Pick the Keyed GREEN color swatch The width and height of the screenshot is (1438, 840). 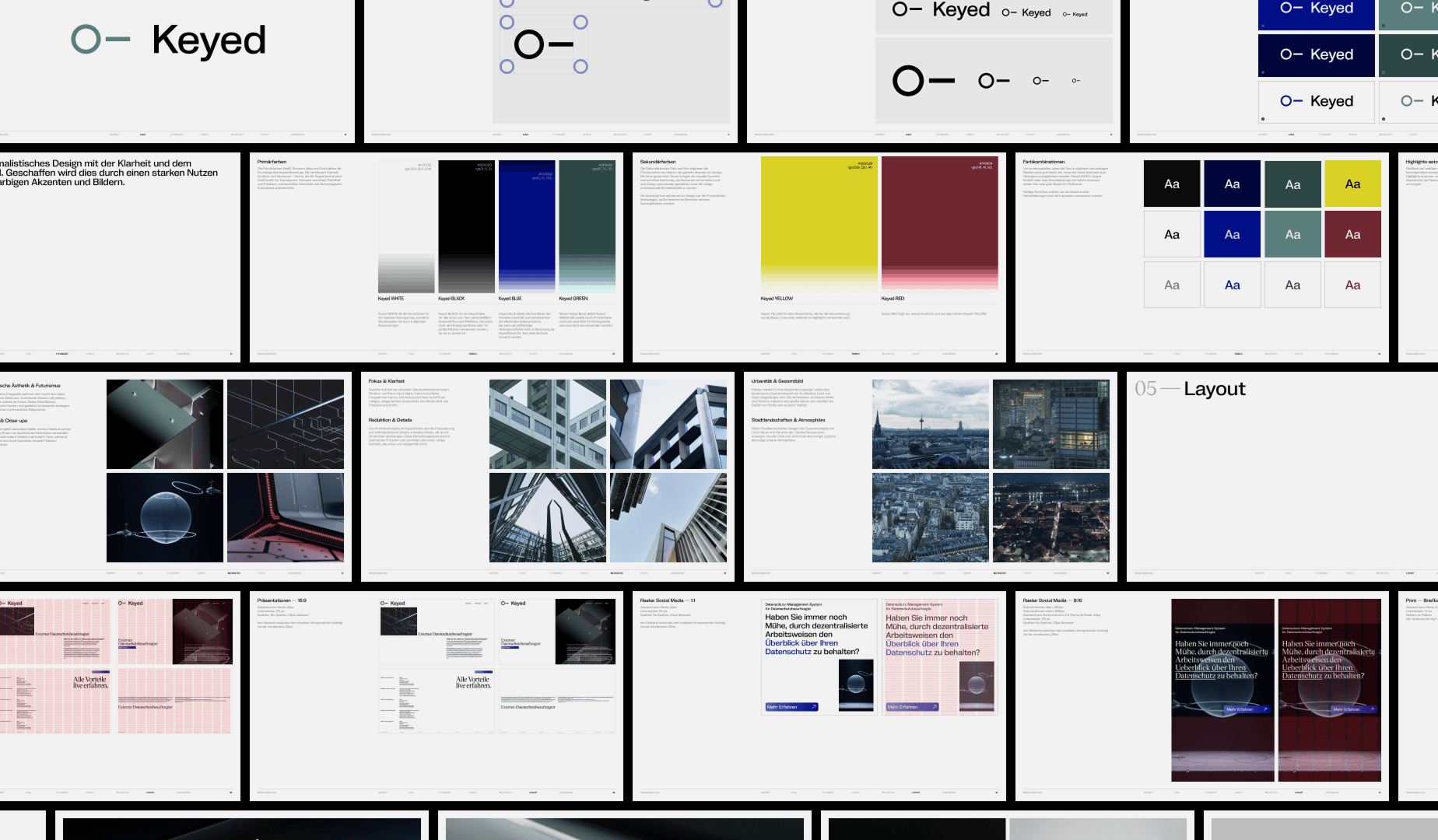pos(587,226)
